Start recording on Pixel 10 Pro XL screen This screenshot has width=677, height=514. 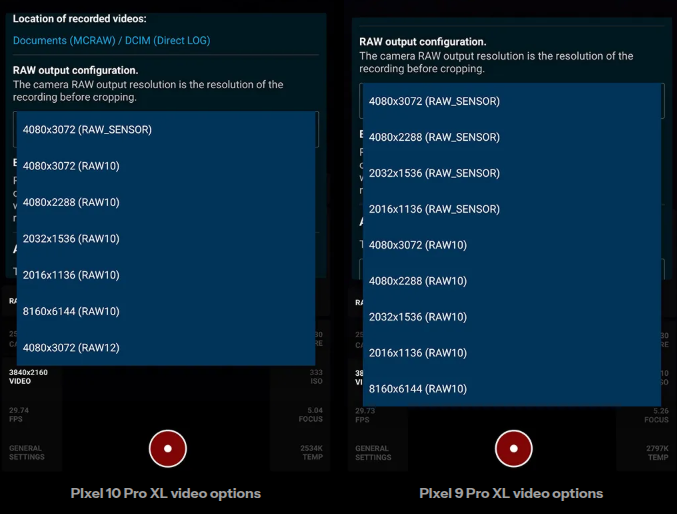tap(168, 448)
